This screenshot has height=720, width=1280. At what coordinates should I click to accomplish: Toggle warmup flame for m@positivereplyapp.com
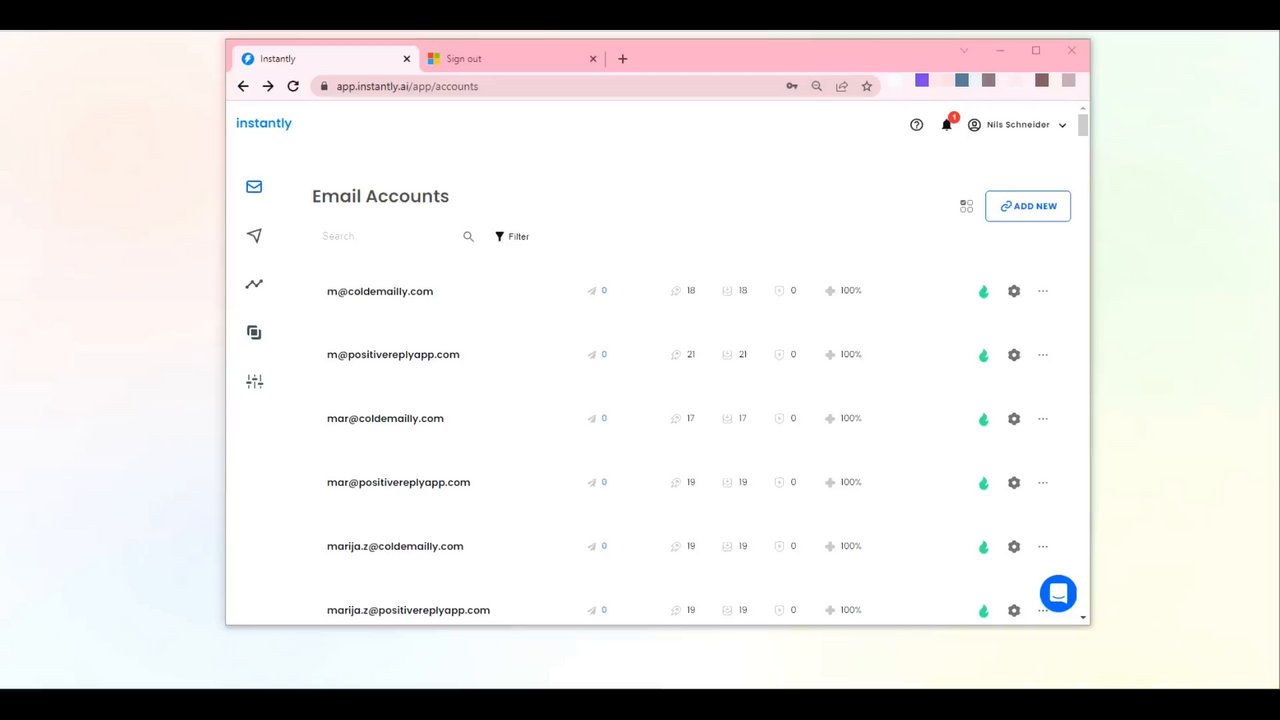point(983,355)
